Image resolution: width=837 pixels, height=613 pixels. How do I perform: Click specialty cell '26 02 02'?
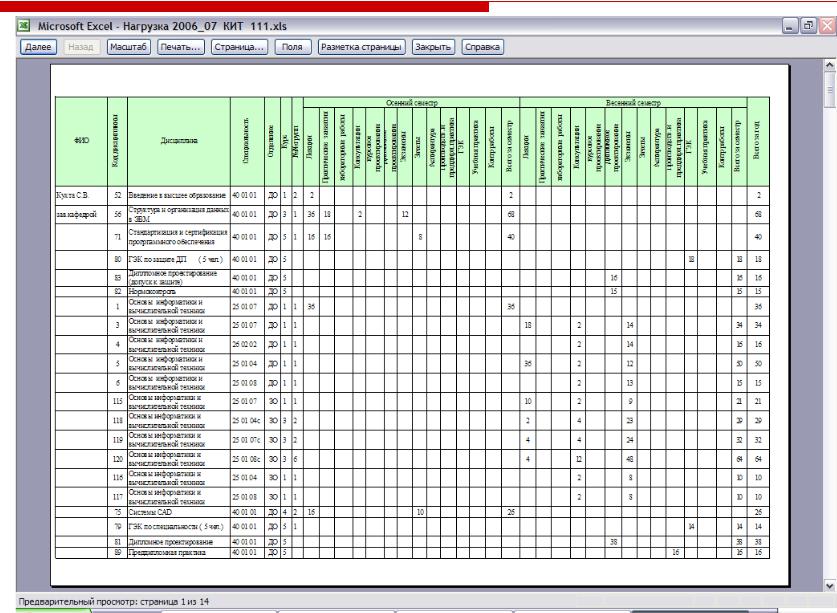point(245,345)
